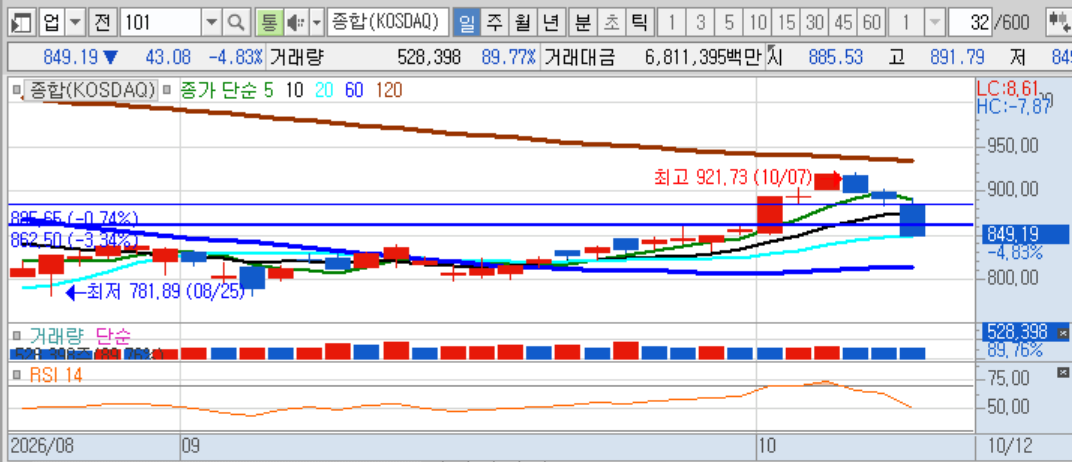
Task: Click the 891.79 high price value
Action: [x=956, y=57]
